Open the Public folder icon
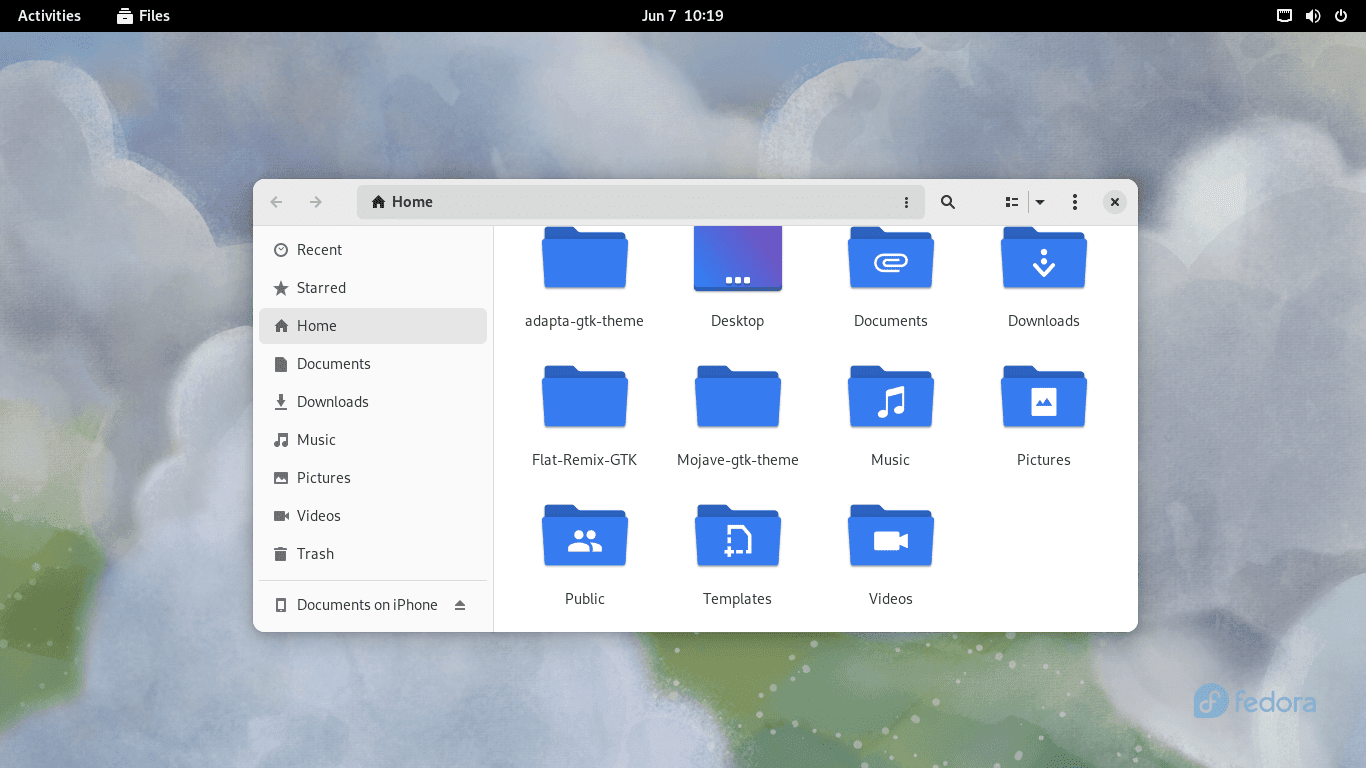1366x768 pixels. [x=585, y=536]
